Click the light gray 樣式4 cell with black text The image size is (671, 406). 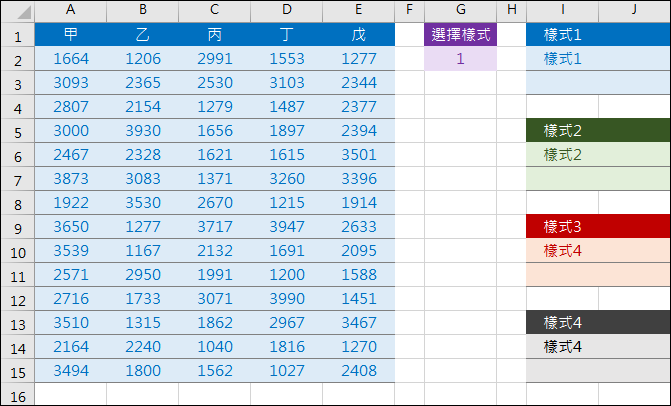coord(562,346)
